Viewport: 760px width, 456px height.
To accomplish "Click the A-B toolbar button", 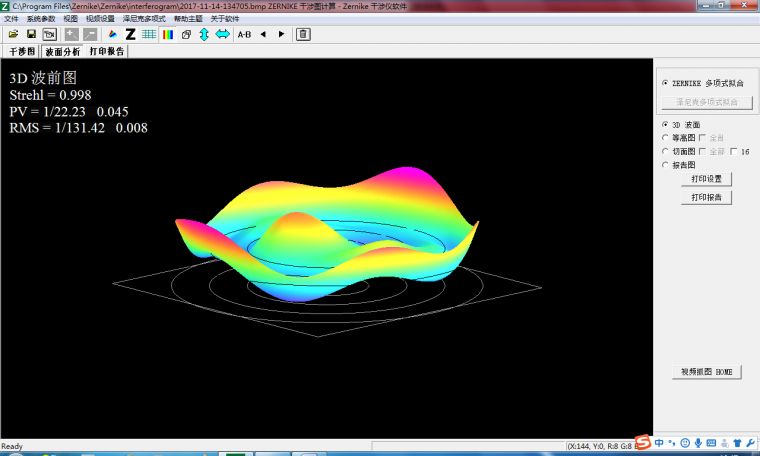I will click(x=244, y=34).
